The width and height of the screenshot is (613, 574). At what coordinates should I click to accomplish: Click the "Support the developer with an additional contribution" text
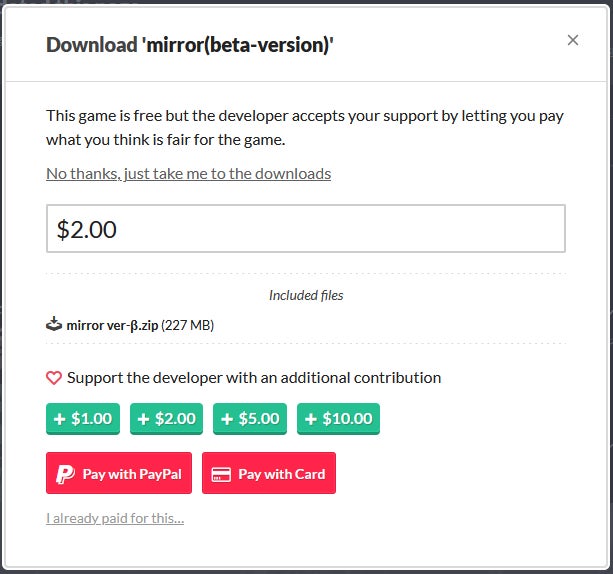point(254,378)
